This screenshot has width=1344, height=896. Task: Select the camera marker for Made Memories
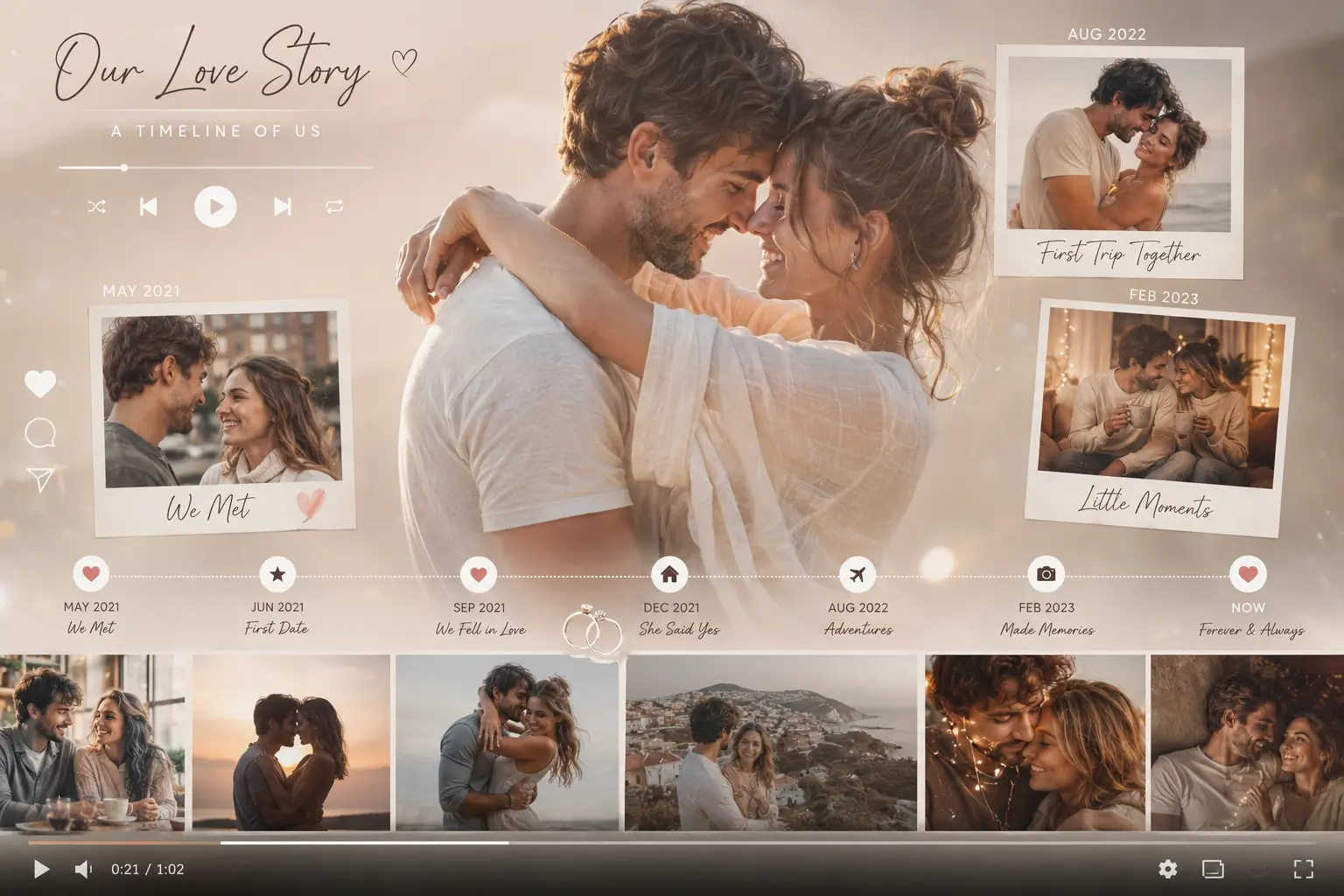(1046, 575)
